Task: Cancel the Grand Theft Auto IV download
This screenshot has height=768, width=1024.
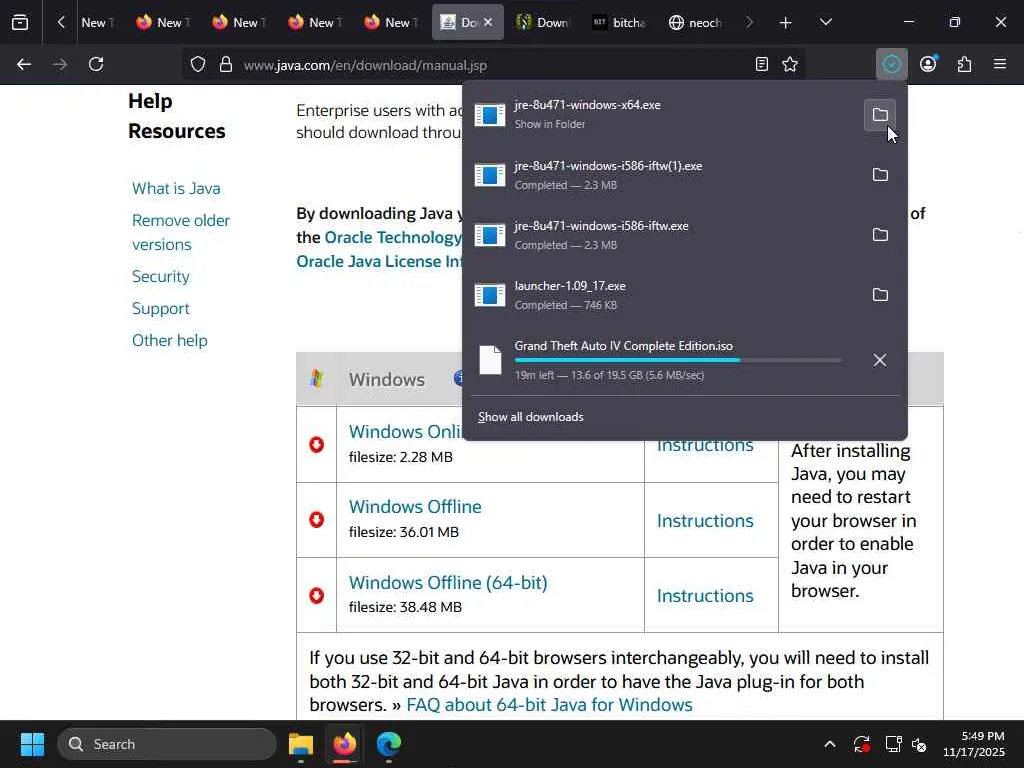Action: tap(880, 360)
